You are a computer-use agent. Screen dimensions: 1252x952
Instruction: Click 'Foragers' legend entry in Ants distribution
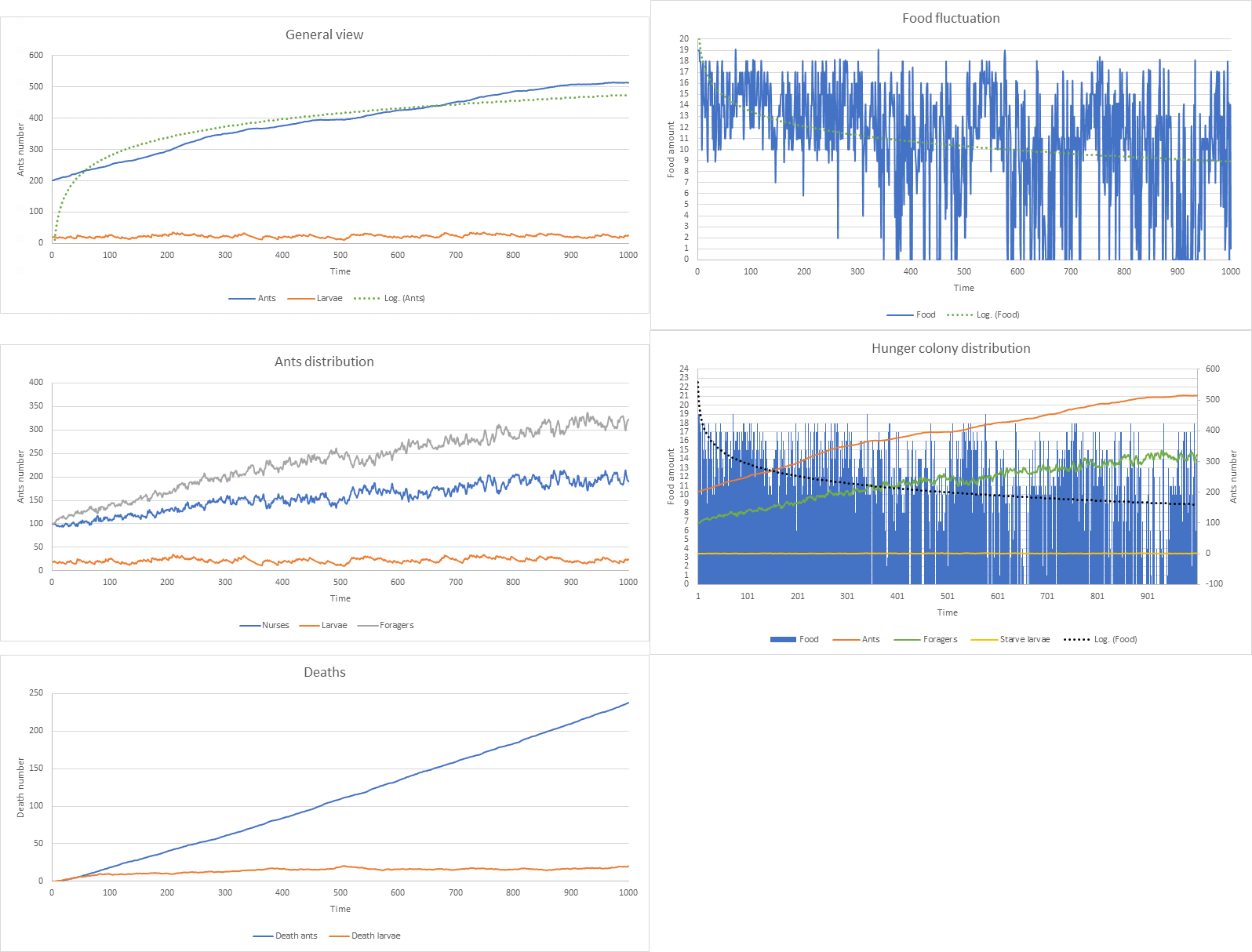(386, 625)
